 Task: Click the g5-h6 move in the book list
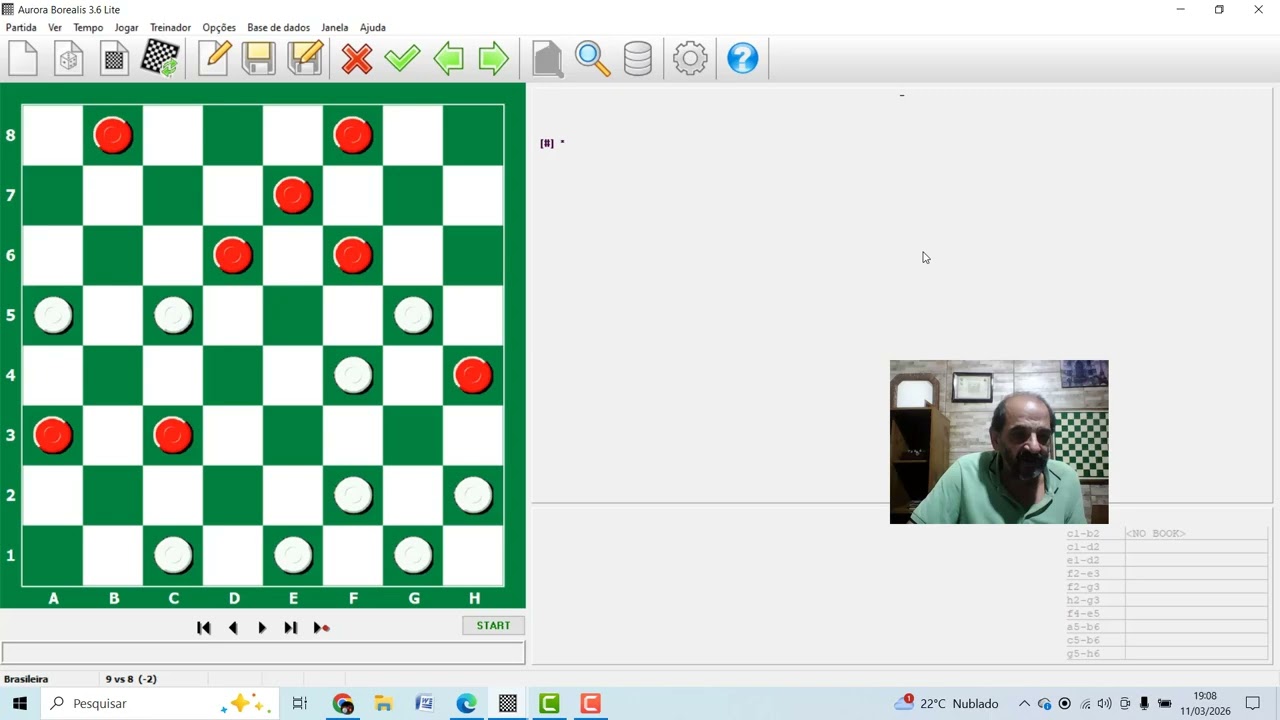tap(1083, 654)
